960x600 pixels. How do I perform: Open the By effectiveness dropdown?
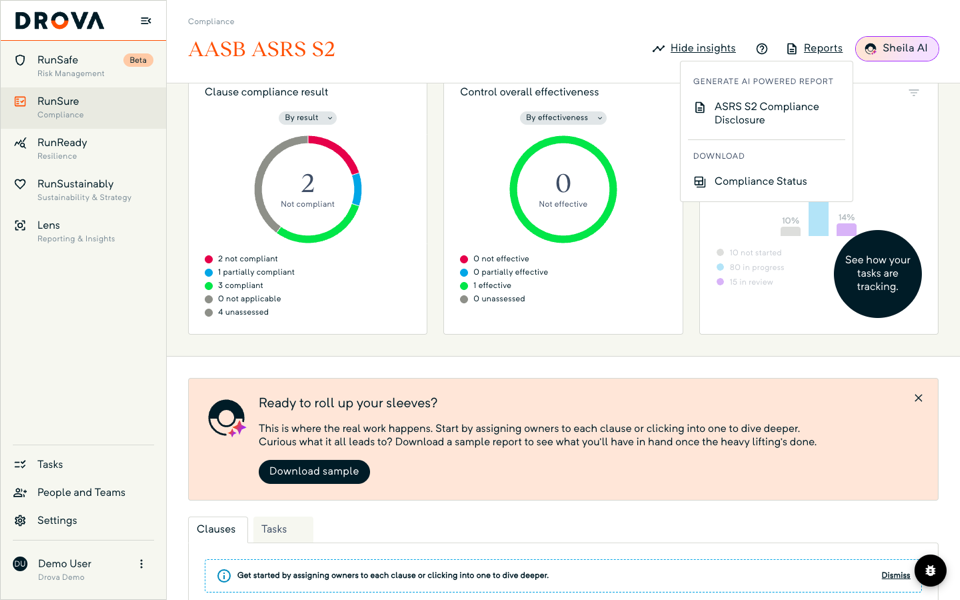(563, 118)
